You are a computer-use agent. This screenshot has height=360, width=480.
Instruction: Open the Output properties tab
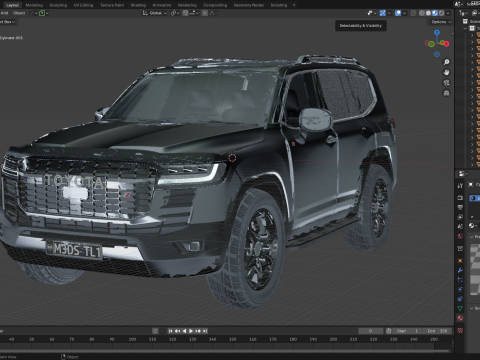(x=460, y=207)
